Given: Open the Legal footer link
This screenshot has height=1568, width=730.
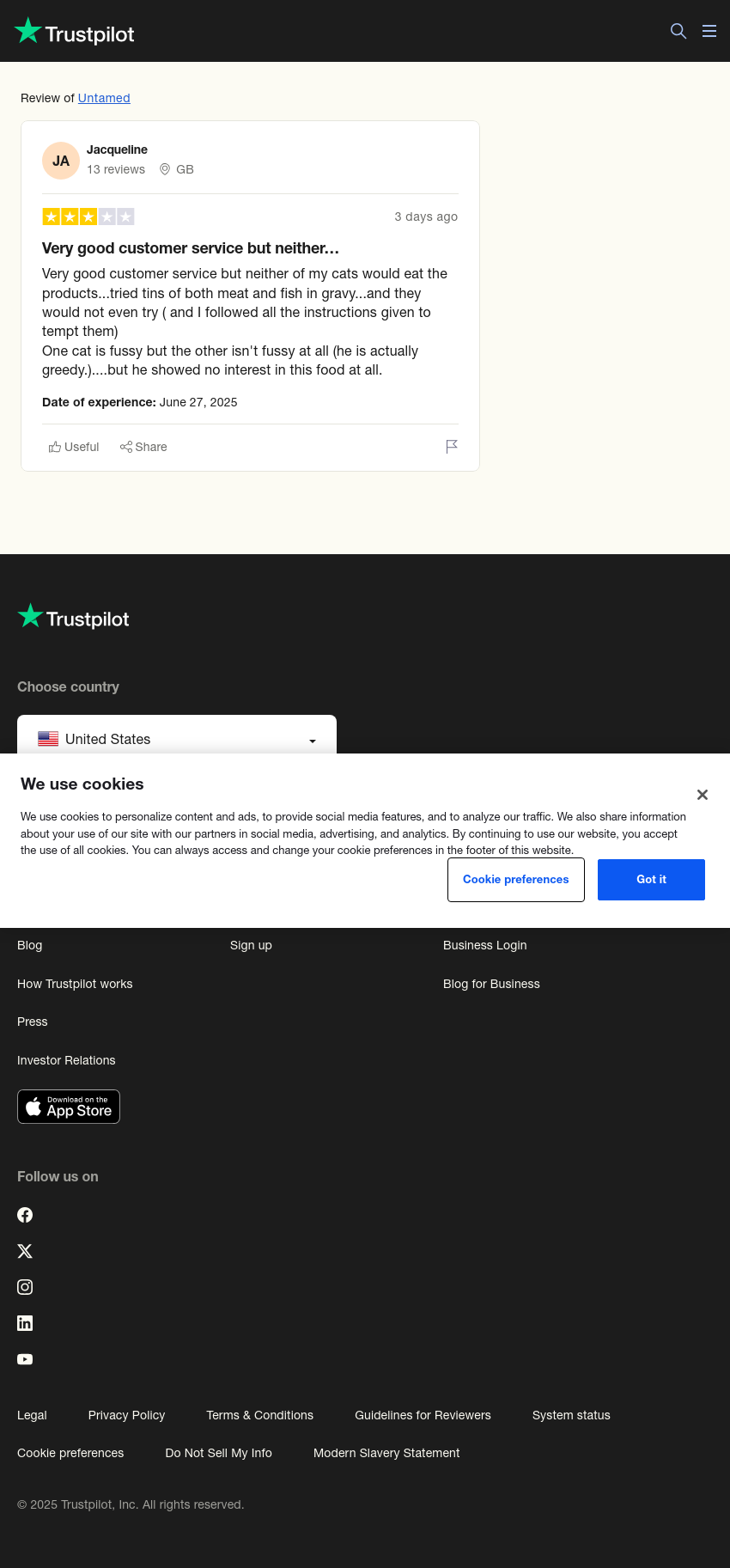Looking at the screenshot, I should (32, 1415).
